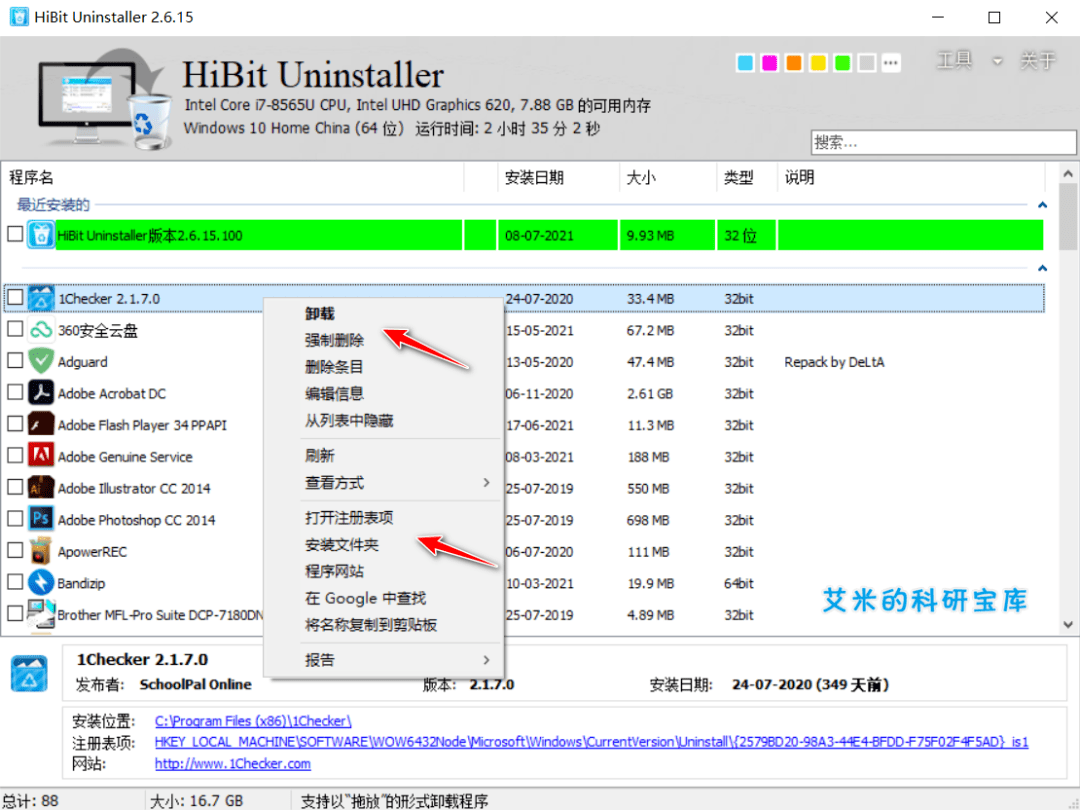This screenshot has width=1080, height=810.
Task: Click the Adobe Illustrator CC 2014 icon
Action: [41, 488]
